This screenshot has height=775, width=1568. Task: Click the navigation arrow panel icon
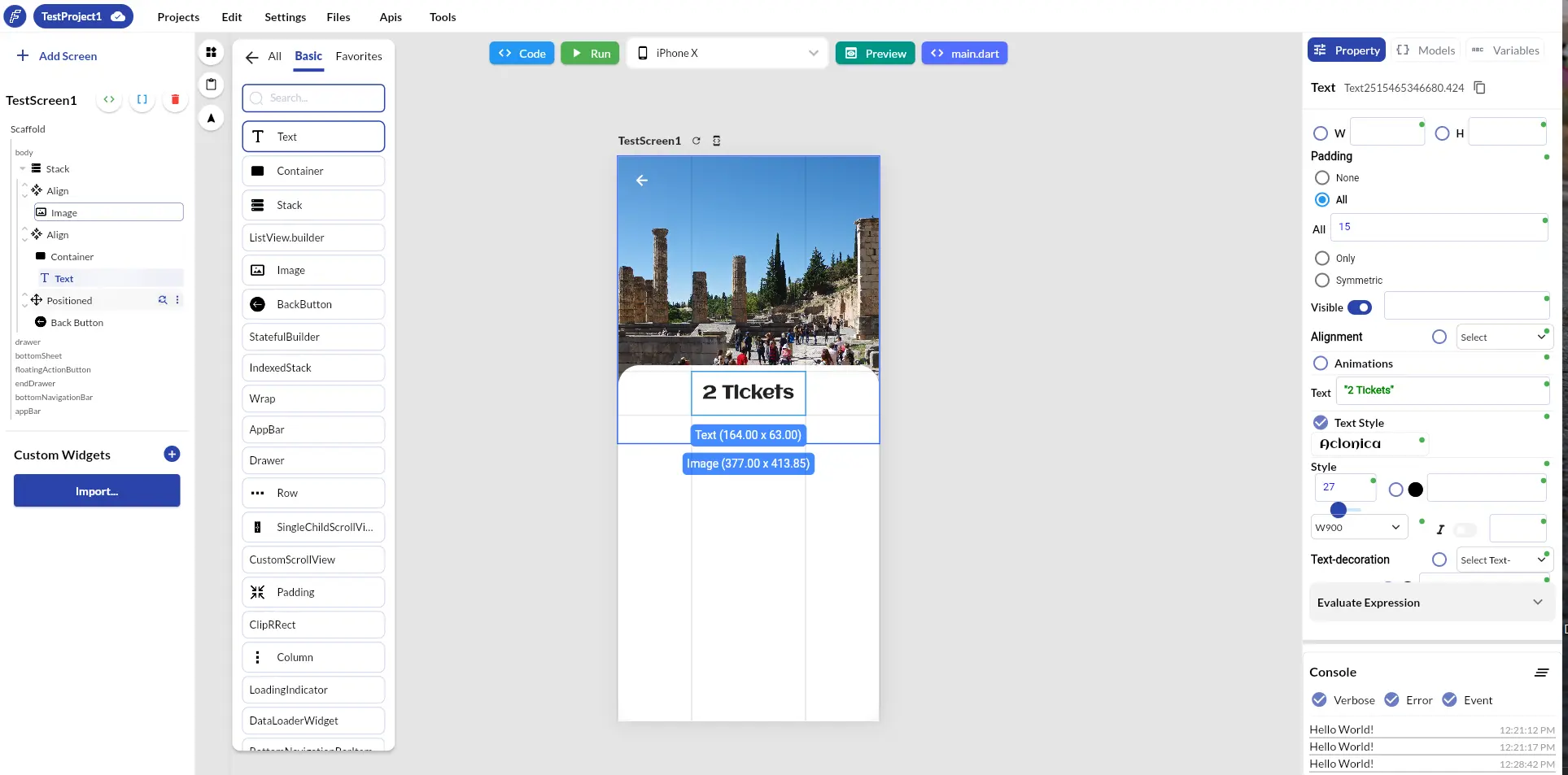[211, 118]
